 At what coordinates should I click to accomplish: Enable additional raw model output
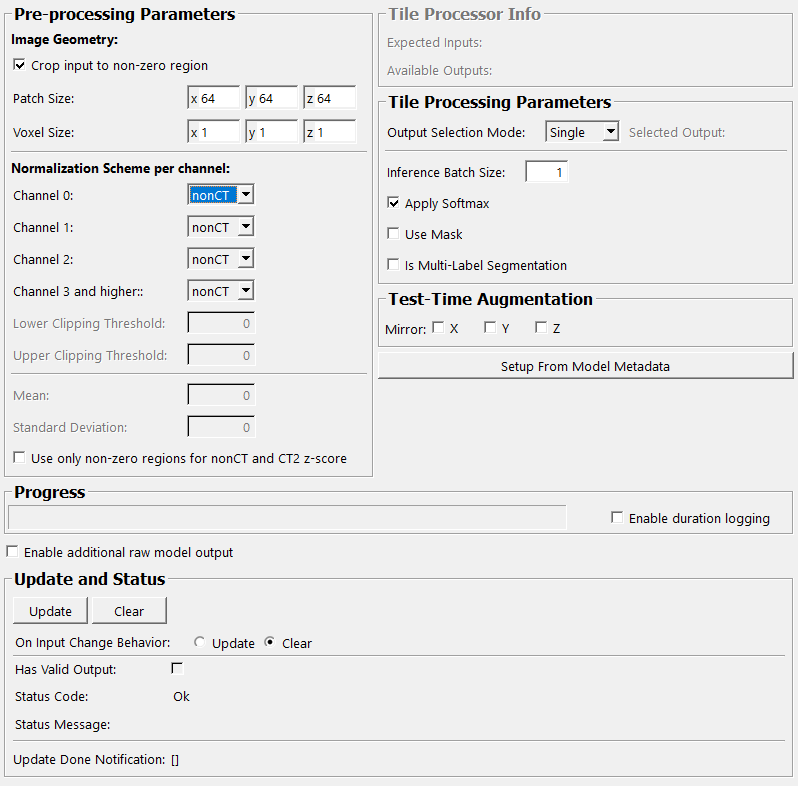click(x=12, y=552)
